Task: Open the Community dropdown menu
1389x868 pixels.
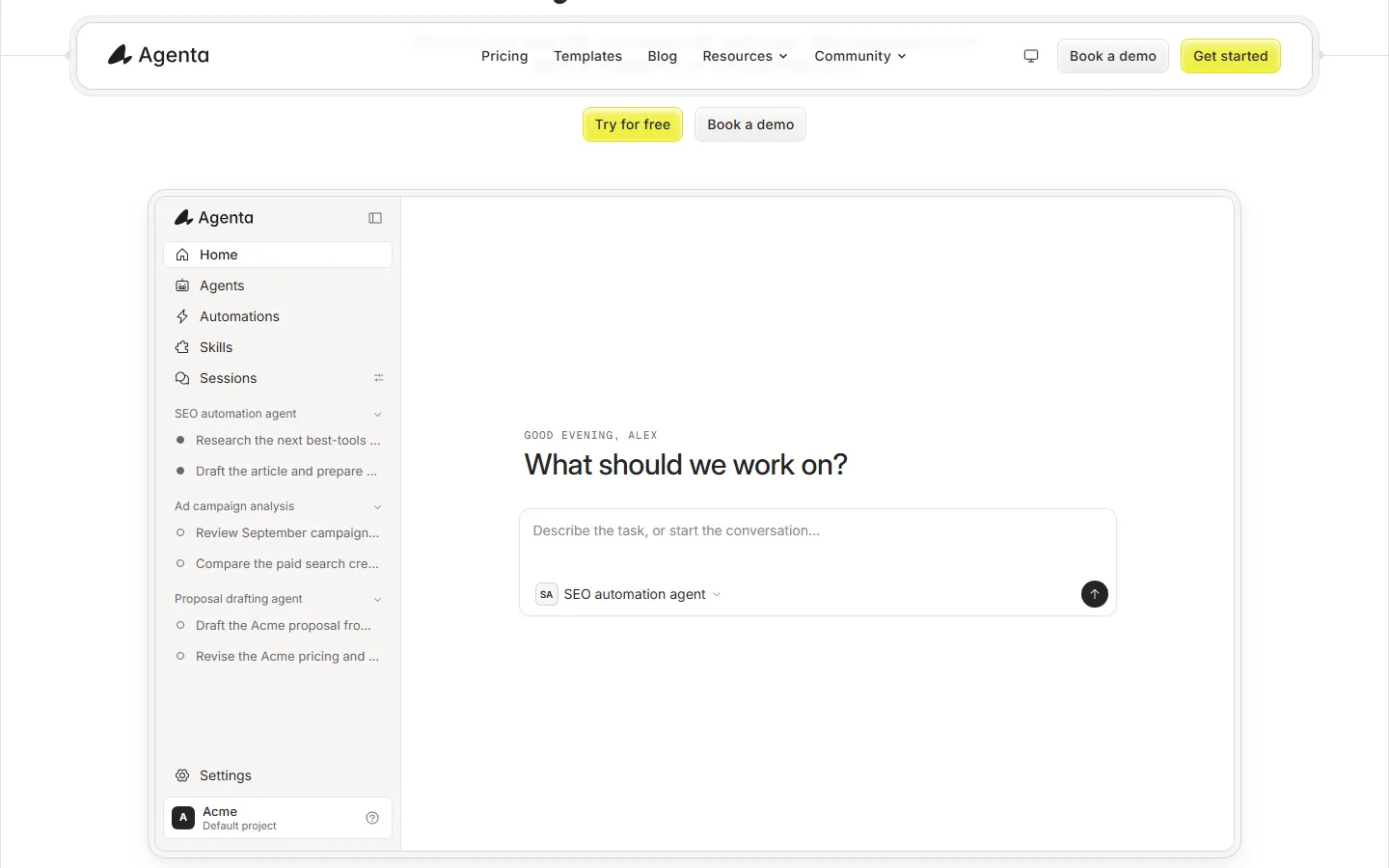Action: pyautogui.click(x=860, y=56)
